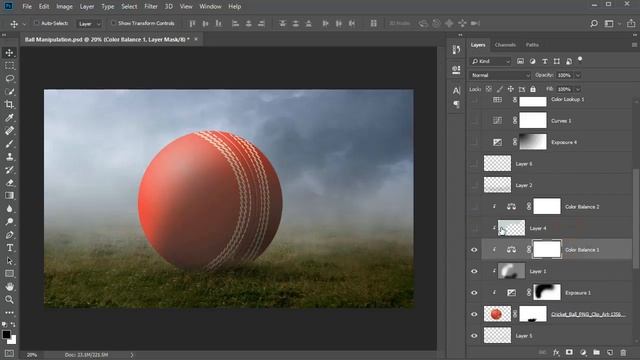Close the Ball Manipulation.psd document tab
Image resolution: width=640 pixels, height=360 pixels.
pyautogui.click(x=196, y=39)
